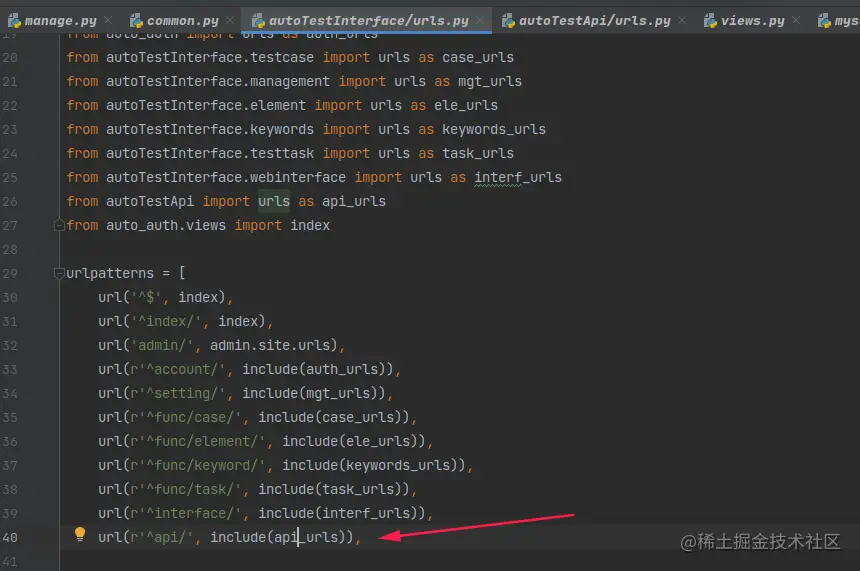Click the r'^setting/' pattern string
Viewport: 860px width, 571px height.
[x=178, y=393]
